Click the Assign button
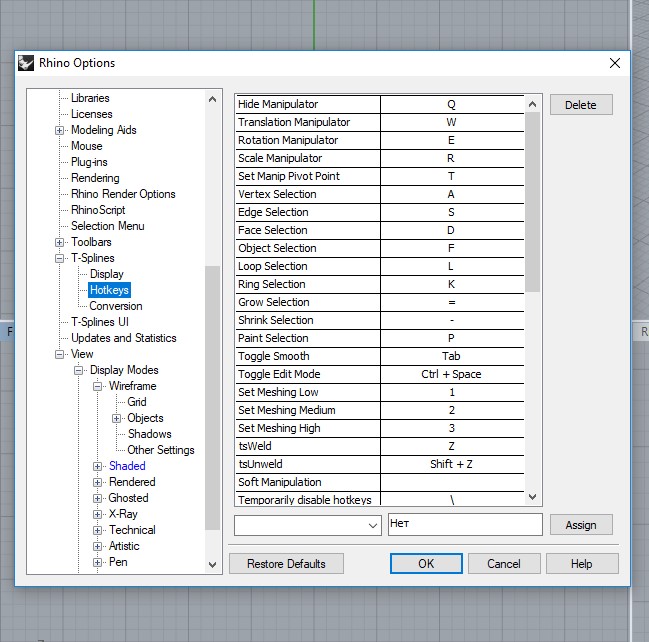Screen dimensions: 649x642 [x=581, y=525]
